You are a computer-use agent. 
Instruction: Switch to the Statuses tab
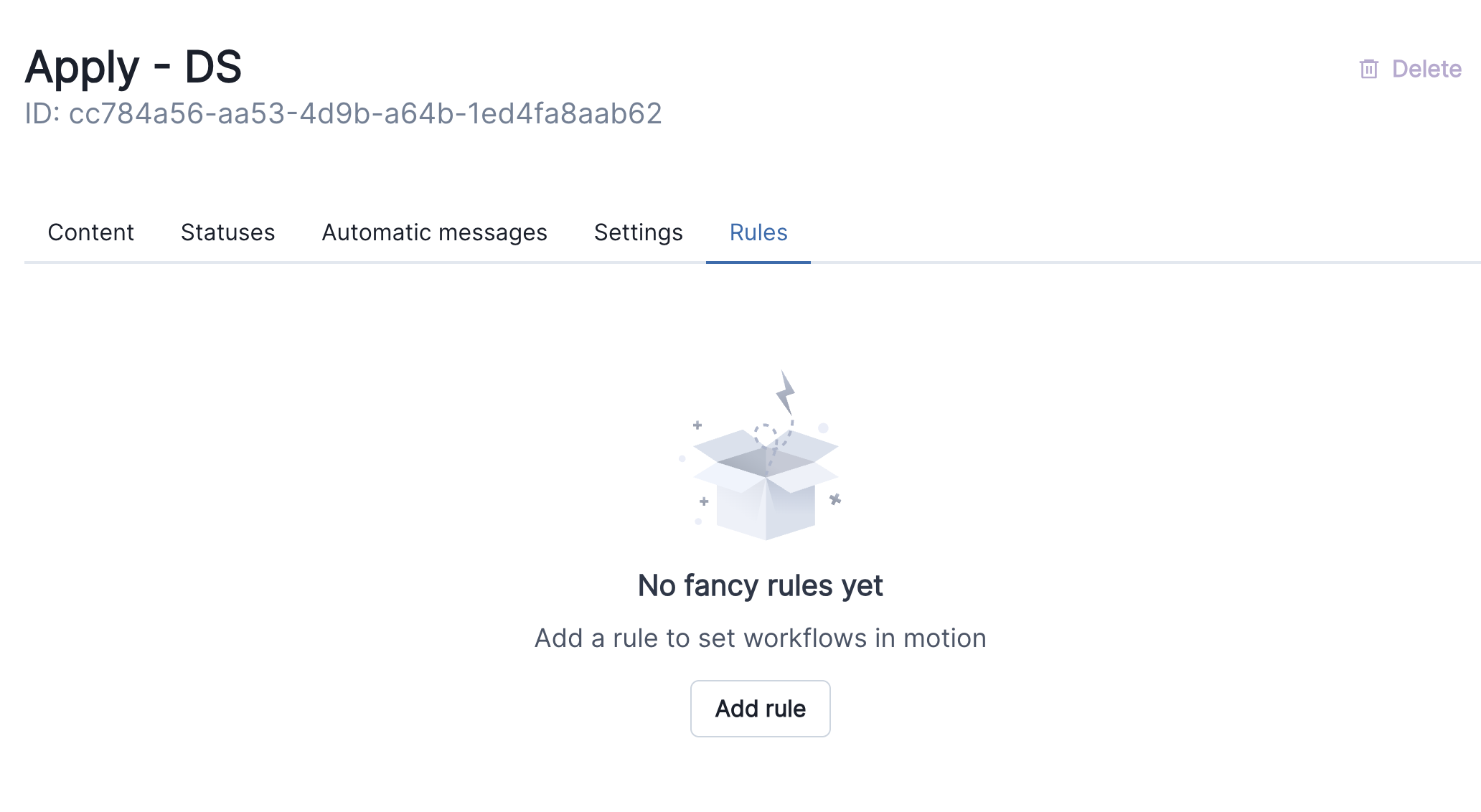click(227, 232)
